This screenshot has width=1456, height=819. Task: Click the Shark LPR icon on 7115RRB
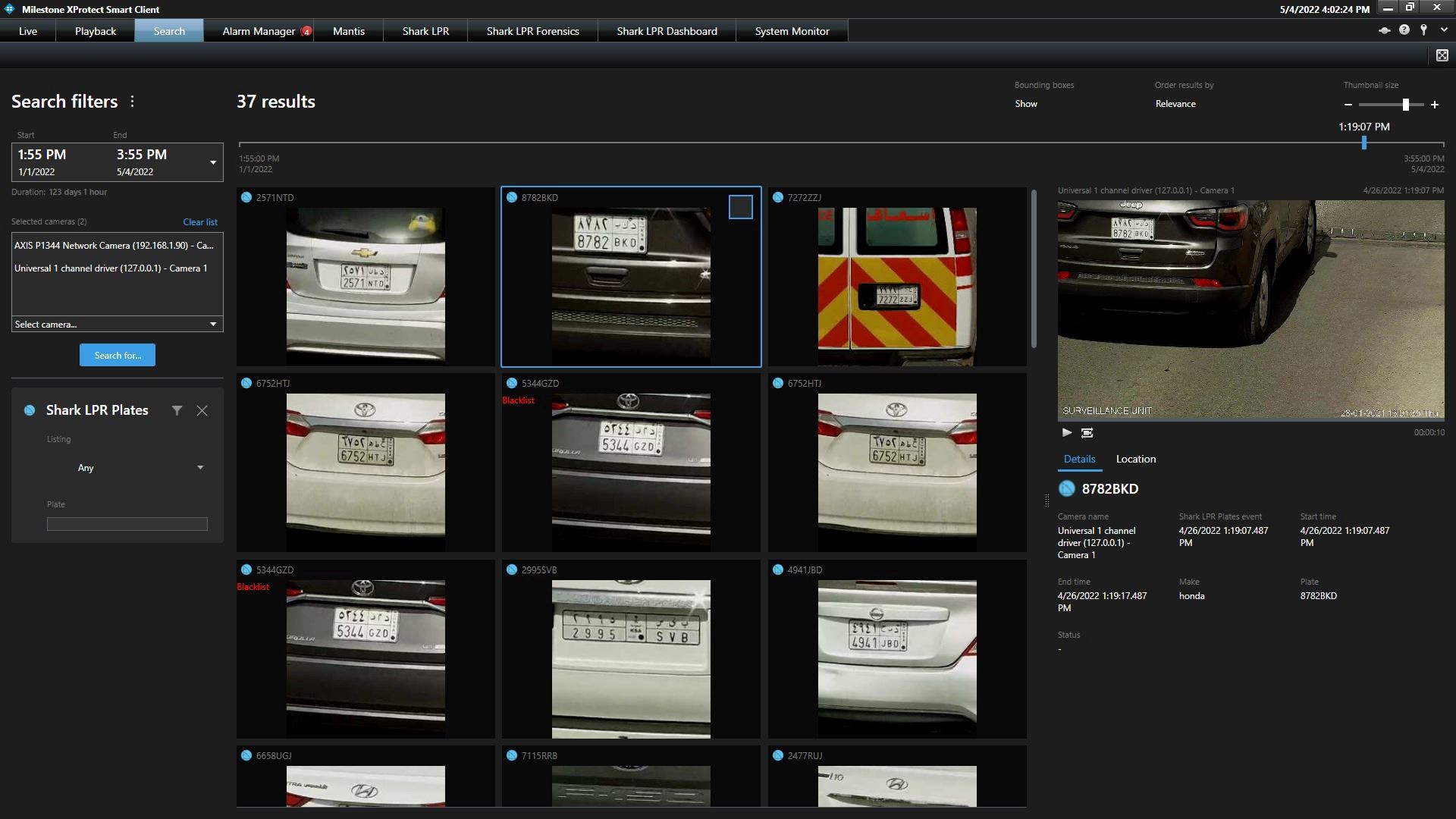pyautogui.click(x=512, y=755)
